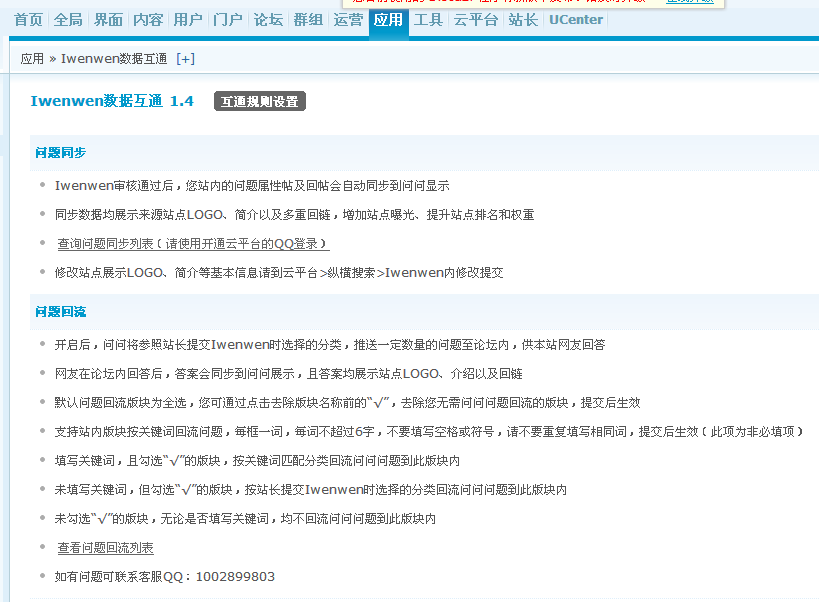Image resolution: width=819 pixels, height=602 pixels.
Task: Click the line starting 未填写关键词，但勾选
Action: [310, 490]
